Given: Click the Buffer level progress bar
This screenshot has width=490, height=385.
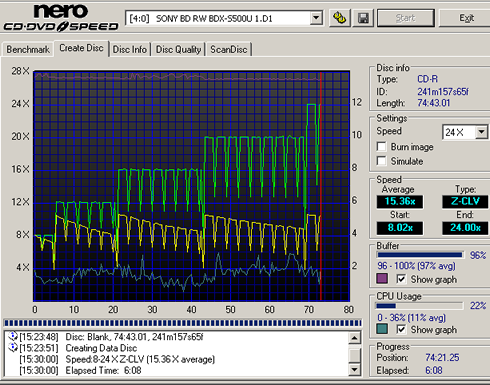Looking at the screenshot, I should tap(420, 255).
